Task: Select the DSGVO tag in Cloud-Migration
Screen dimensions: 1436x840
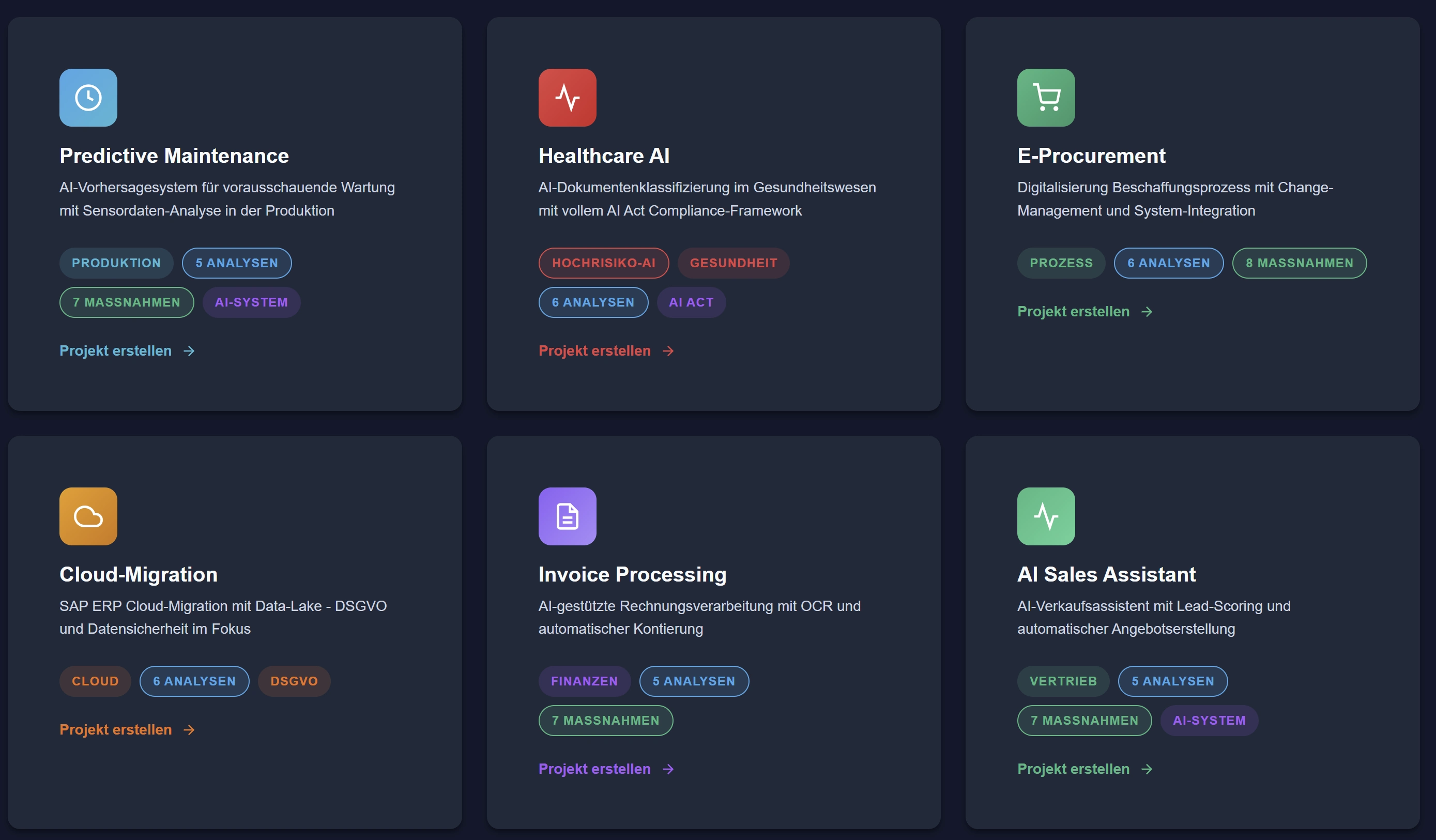Action: coord(294,682)
